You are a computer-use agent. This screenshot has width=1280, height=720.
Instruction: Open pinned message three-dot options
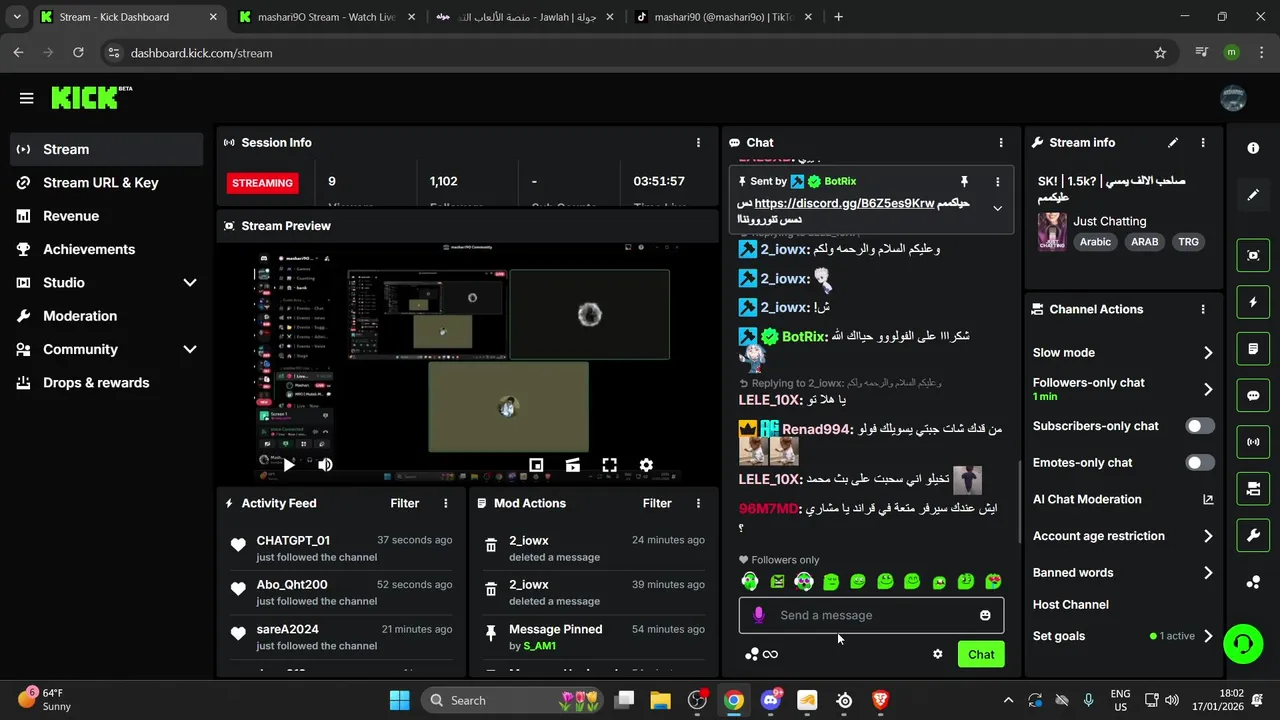coord(997,181)
